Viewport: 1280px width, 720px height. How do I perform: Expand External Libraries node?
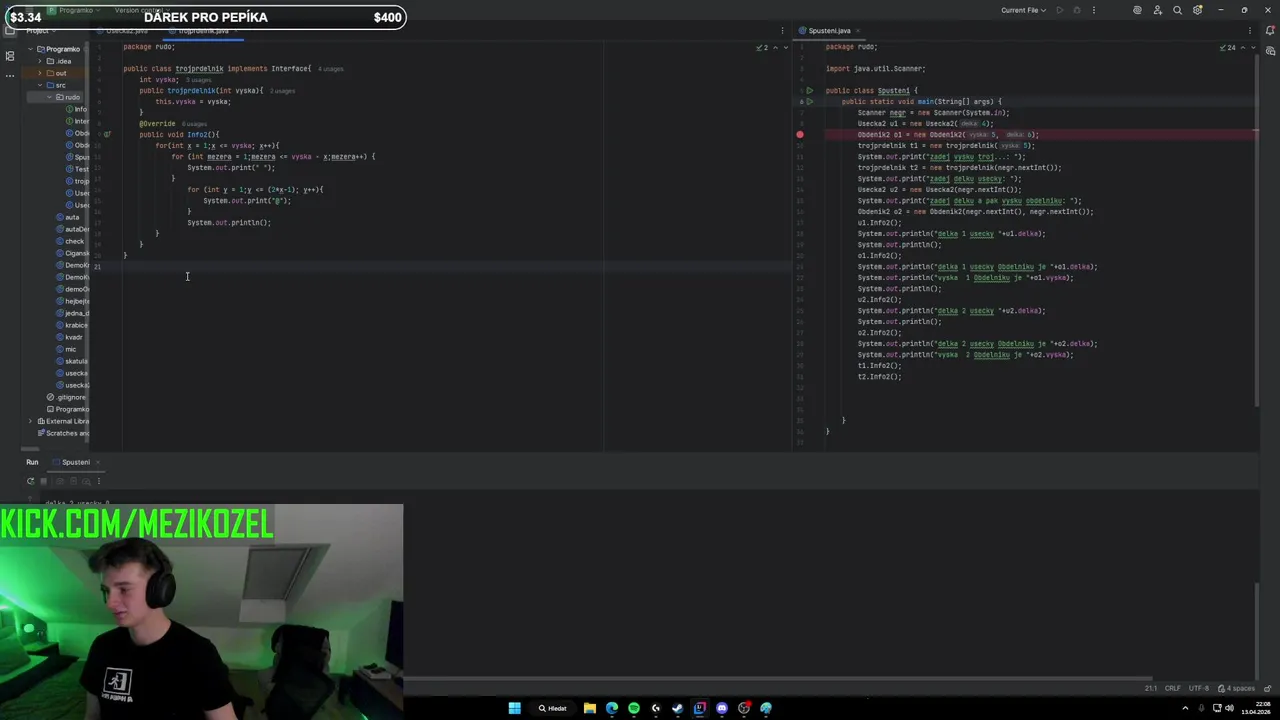tap(30, 421)
